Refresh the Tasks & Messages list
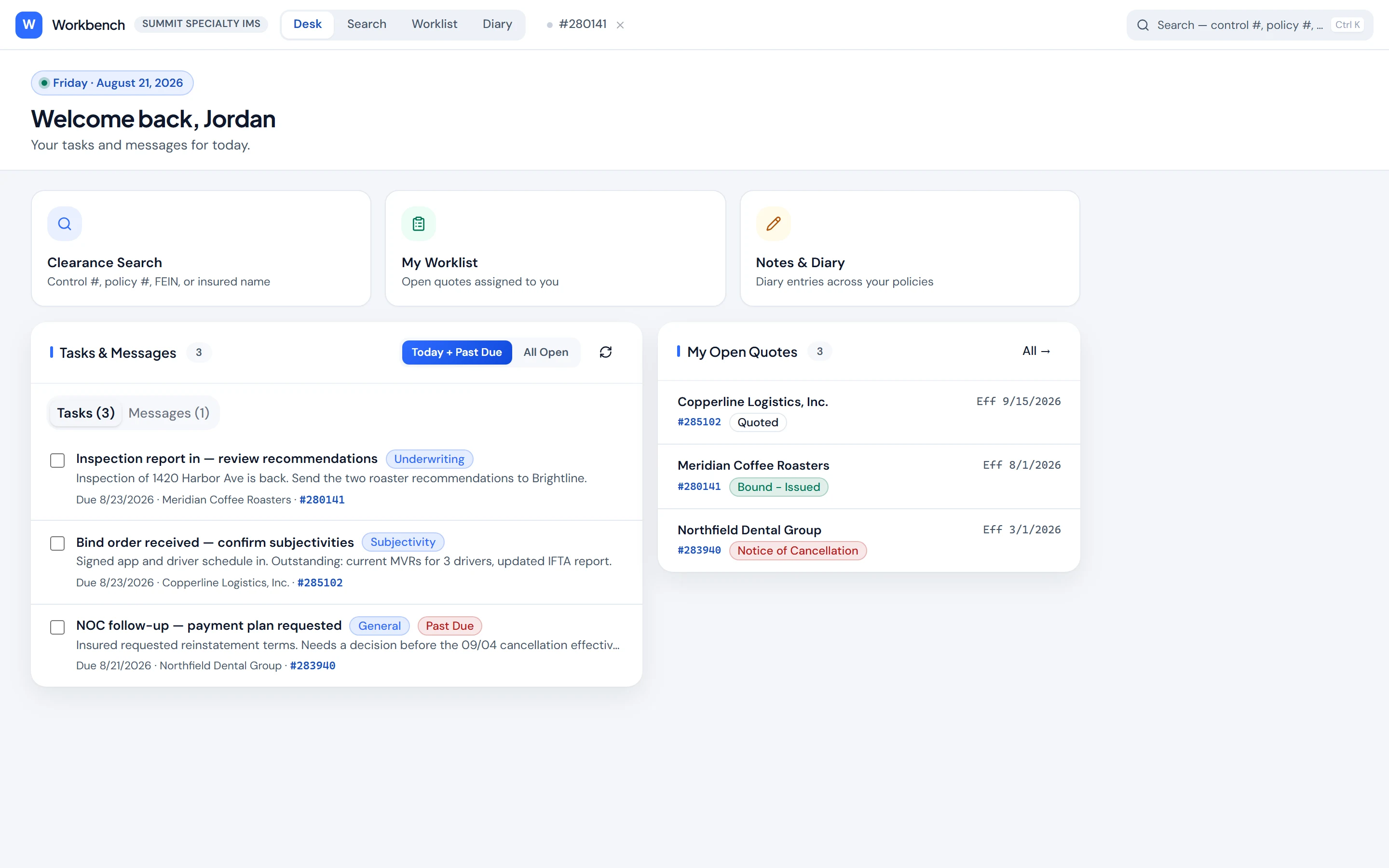This screenshot has height=868, width=1389. pyautogui.click(x=606, y=352)
